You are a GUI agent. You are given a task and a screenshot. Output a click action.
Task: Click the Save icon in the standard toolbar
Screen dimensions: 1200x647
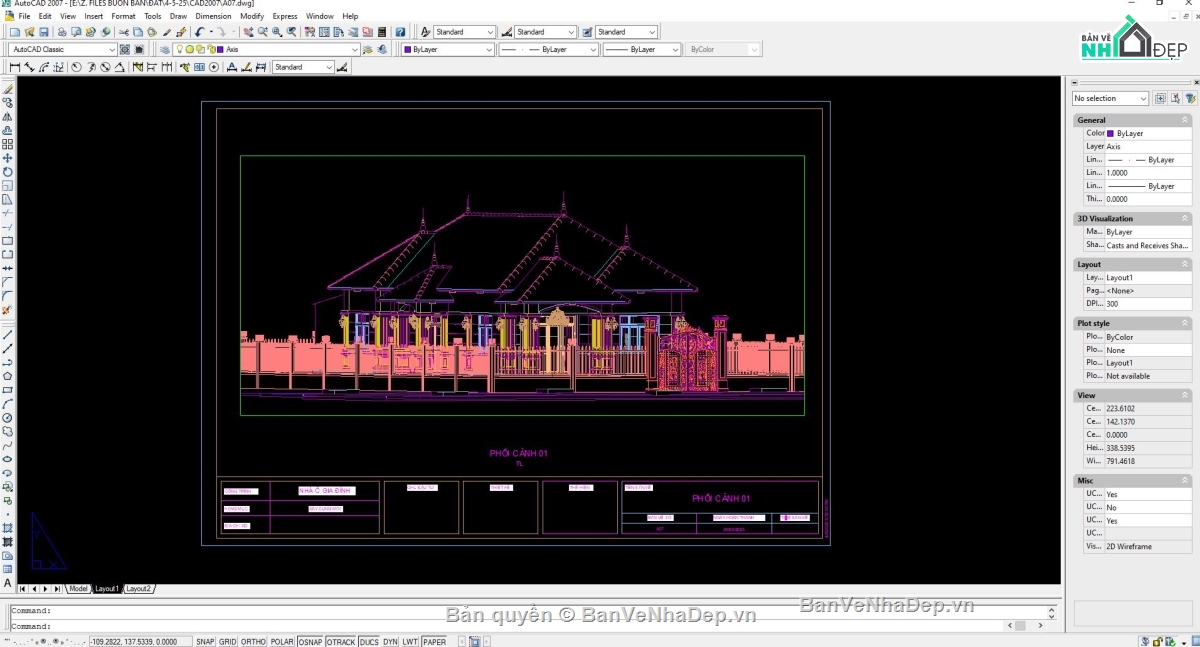(x=44, y=32)
